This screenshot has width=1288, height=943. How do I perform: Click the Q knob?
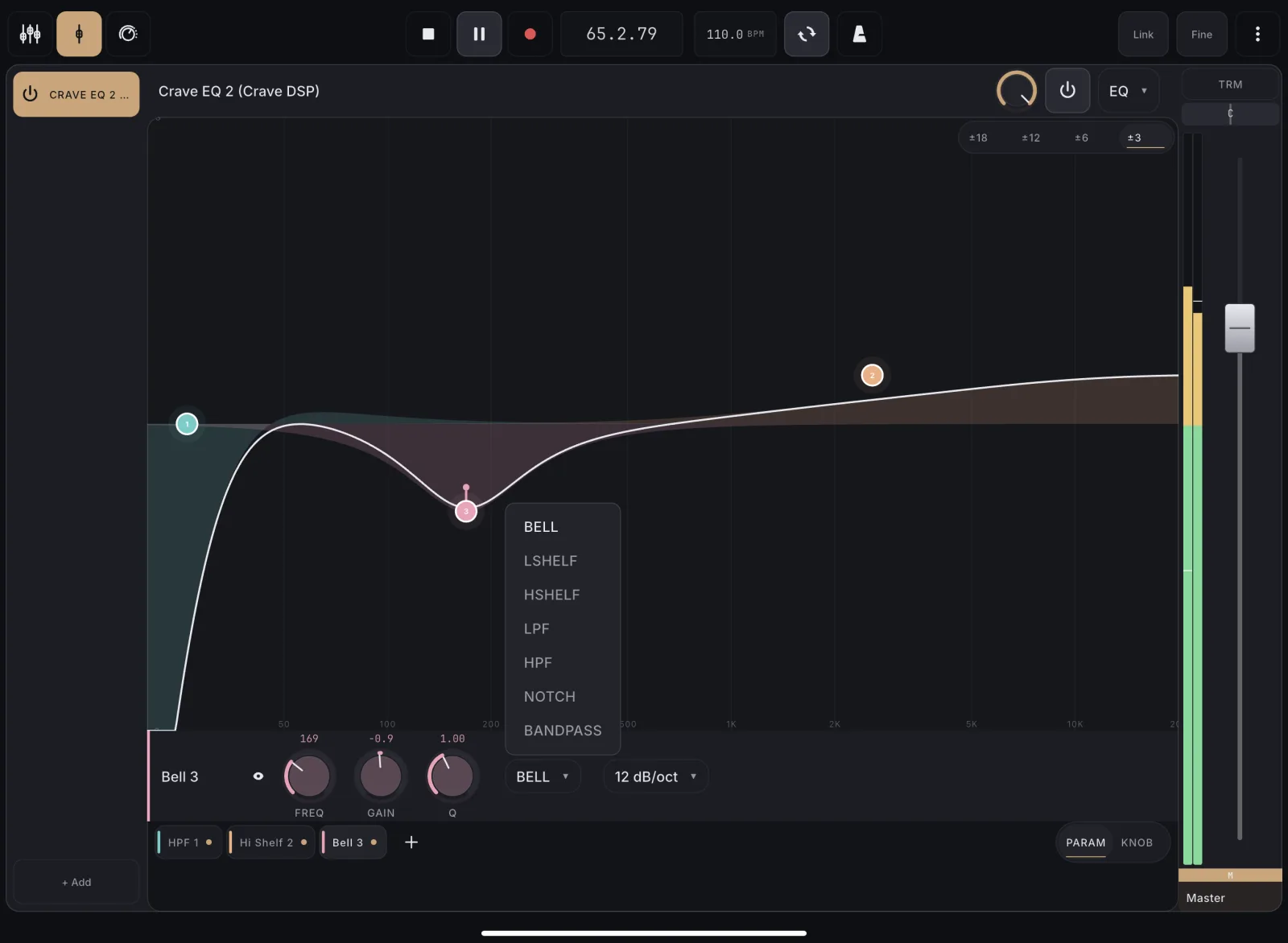coord(452,776)
